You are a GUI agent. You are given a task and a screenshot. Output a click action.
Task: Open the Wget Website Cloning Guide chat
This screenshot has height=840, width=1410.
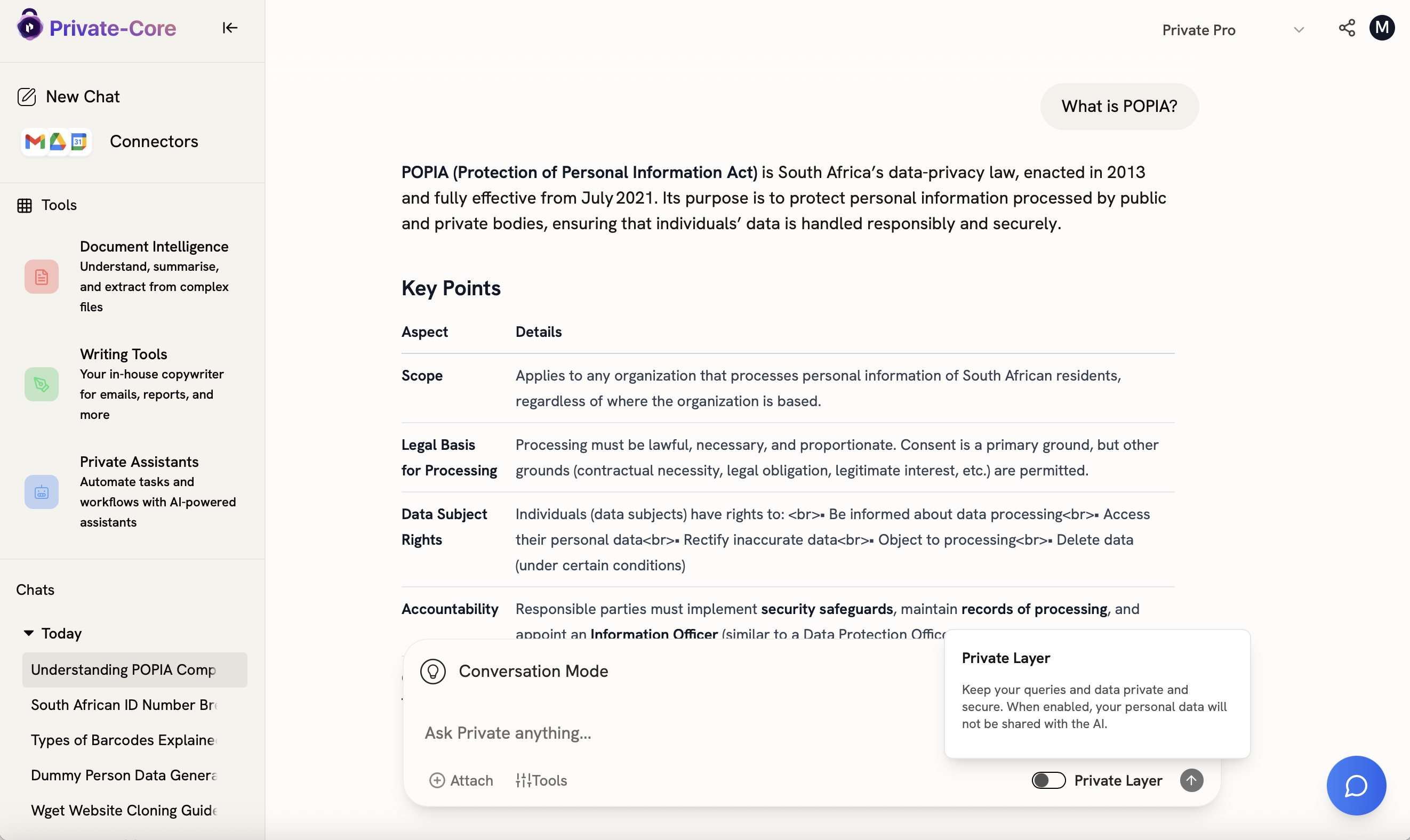point(124,810)
